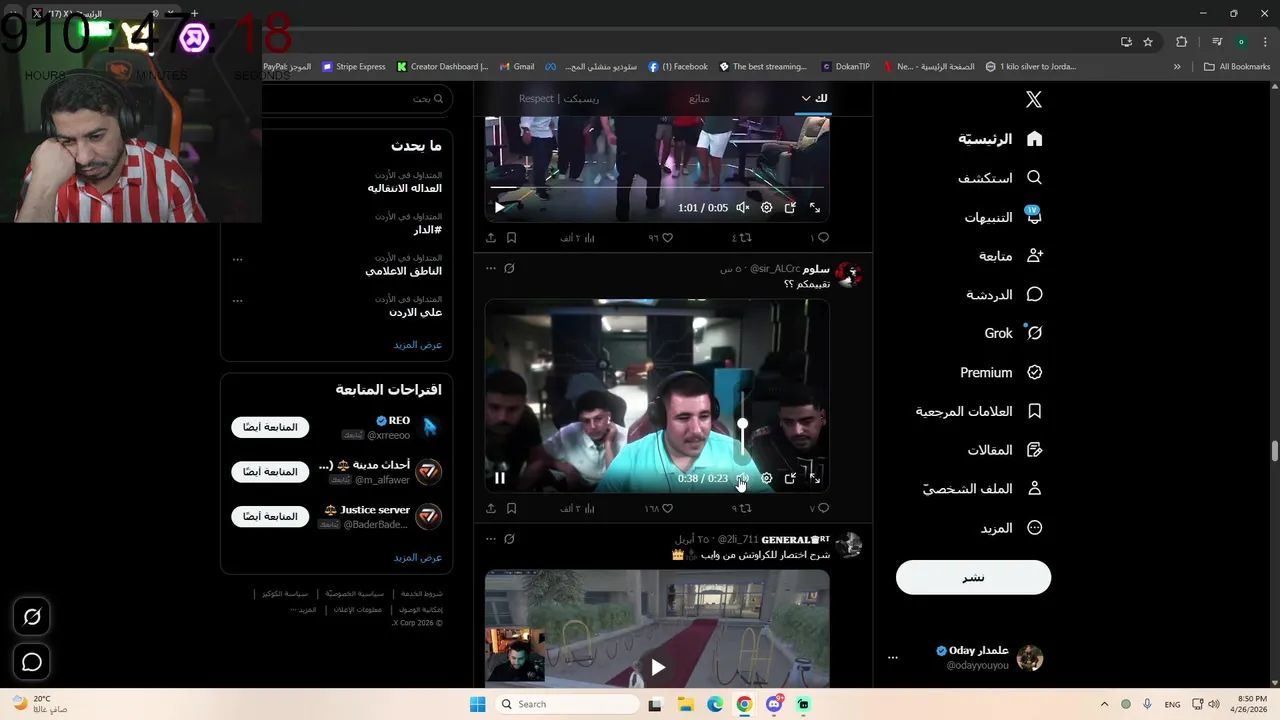Play the GENERAL post video
This screenshot has height=720, width=1280.
point(657,667)
